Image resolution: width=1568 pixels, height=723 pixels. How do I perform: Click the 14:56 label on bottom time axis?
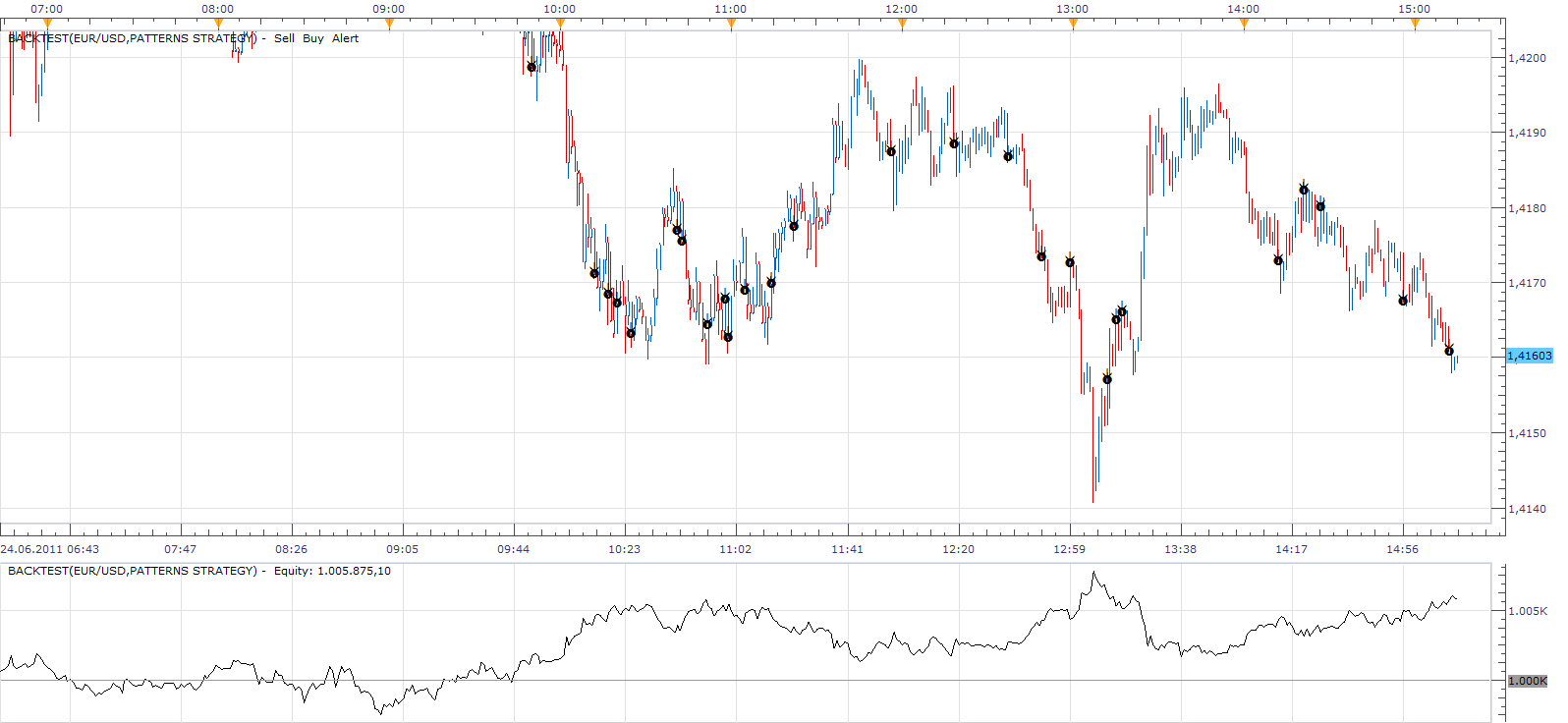pyautogui.click(x=1402, y=549)
